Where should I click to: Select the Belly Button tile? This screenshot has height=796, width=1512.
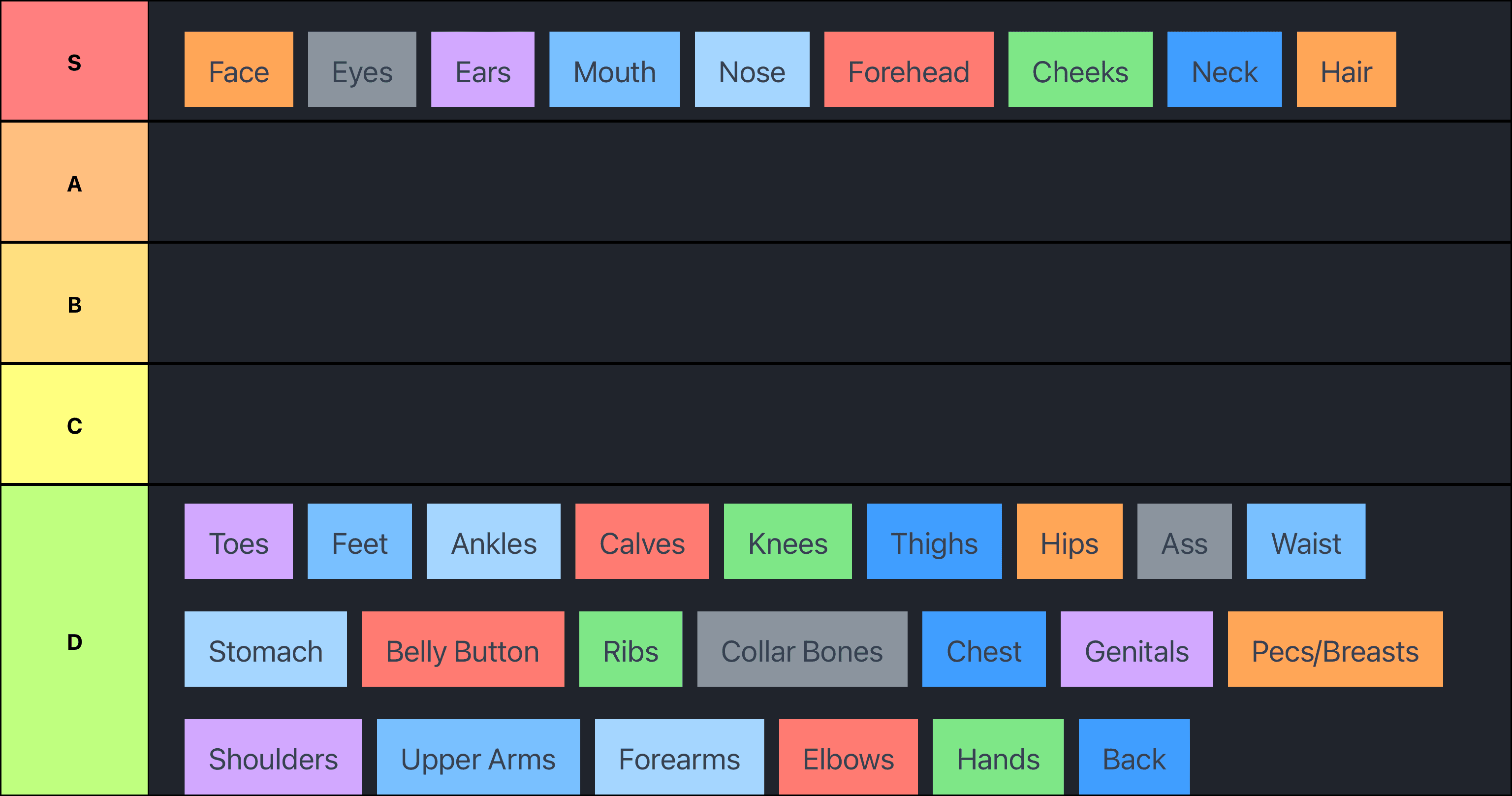pyautogui.click(x=463, y=649)
